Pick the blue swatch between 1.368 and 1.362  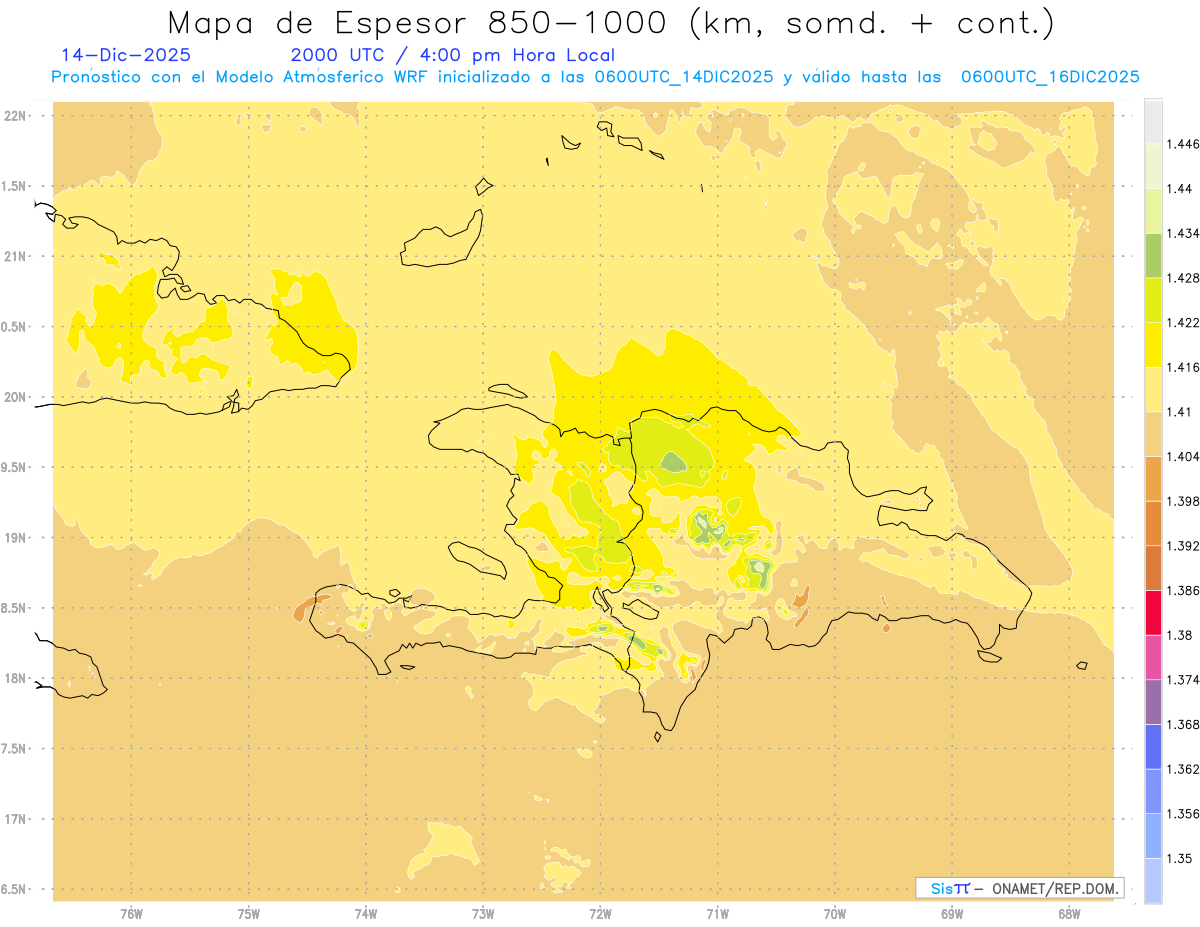tap(1153, 747)
